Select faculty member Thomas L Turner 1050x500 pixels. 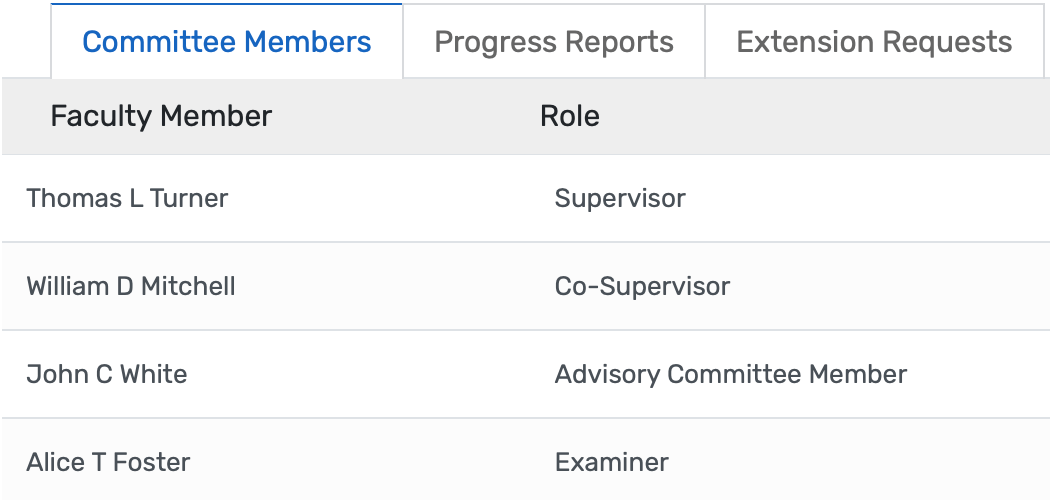tap(127, 198)
